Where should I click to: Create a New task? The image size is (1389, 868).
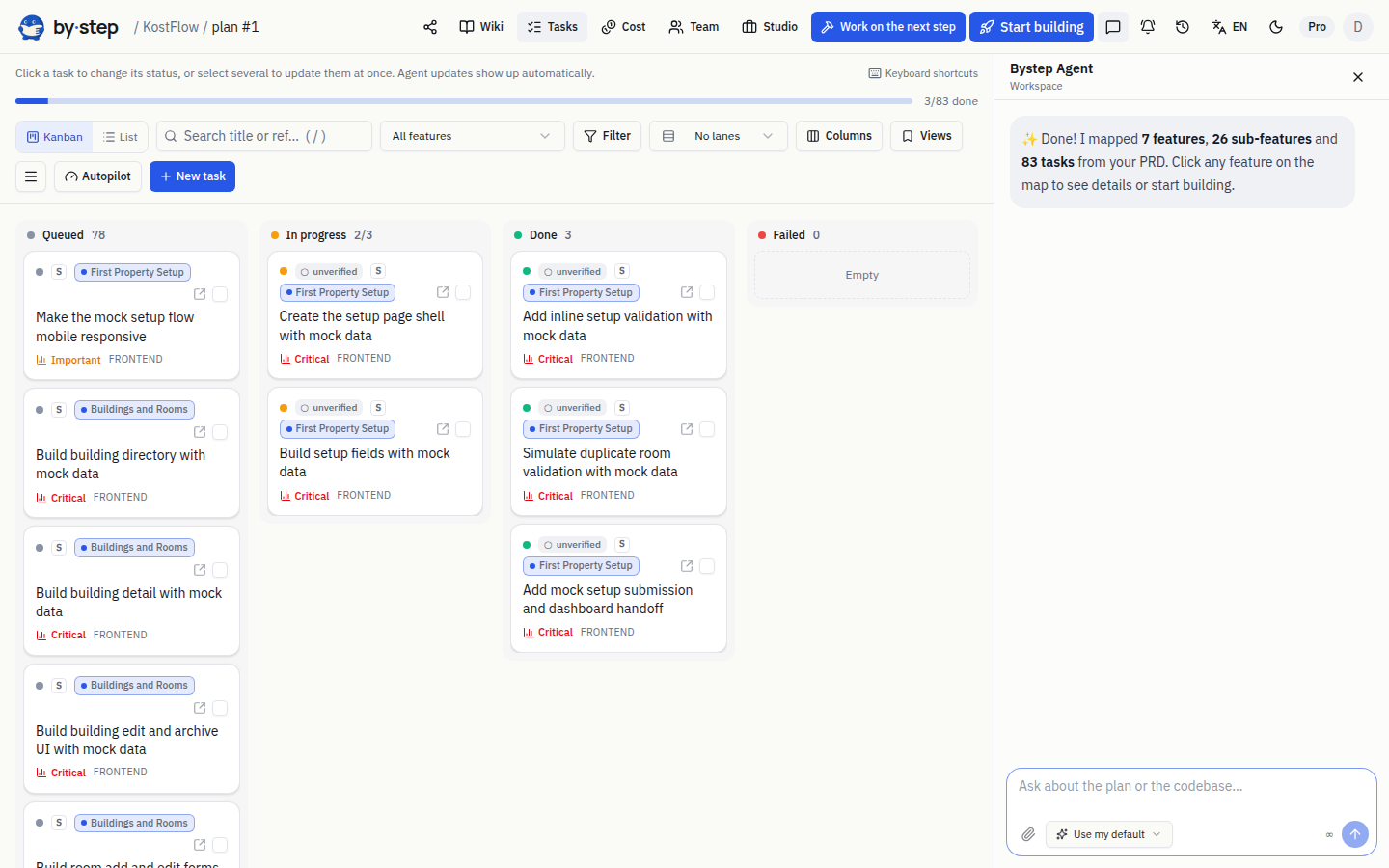pyautogui.click(x=192, y=176)
